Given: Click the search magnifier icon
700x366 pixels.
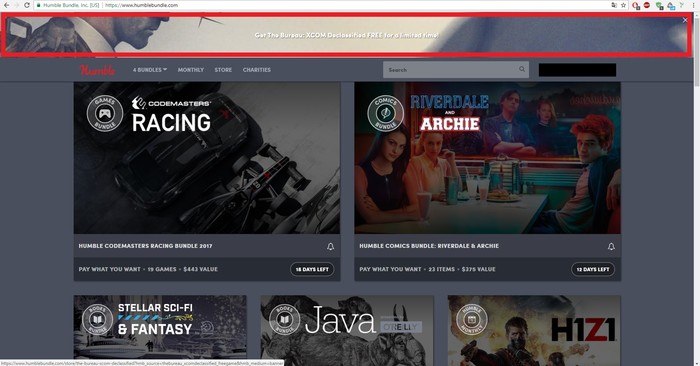Looking at the screenshot, I should click(x=522, y=69).
